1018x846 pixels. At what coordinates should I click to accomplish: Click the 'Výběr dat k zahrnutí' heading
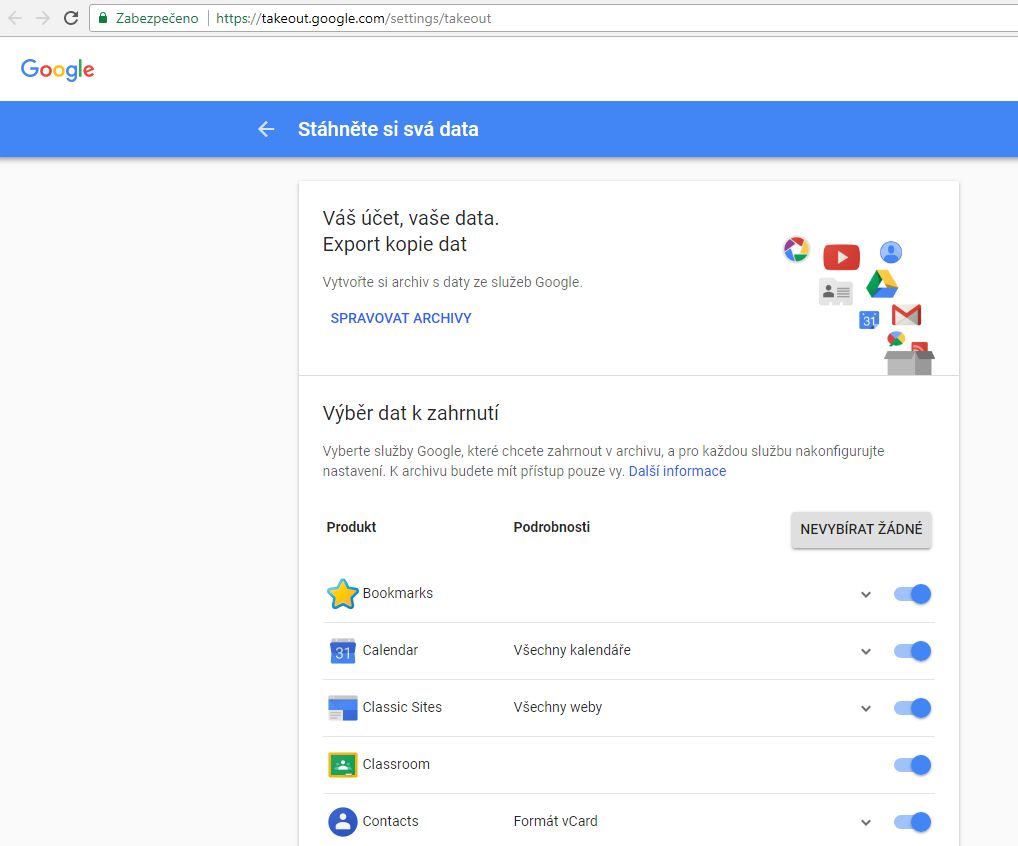pyautogui.click(x=410, y=414)
